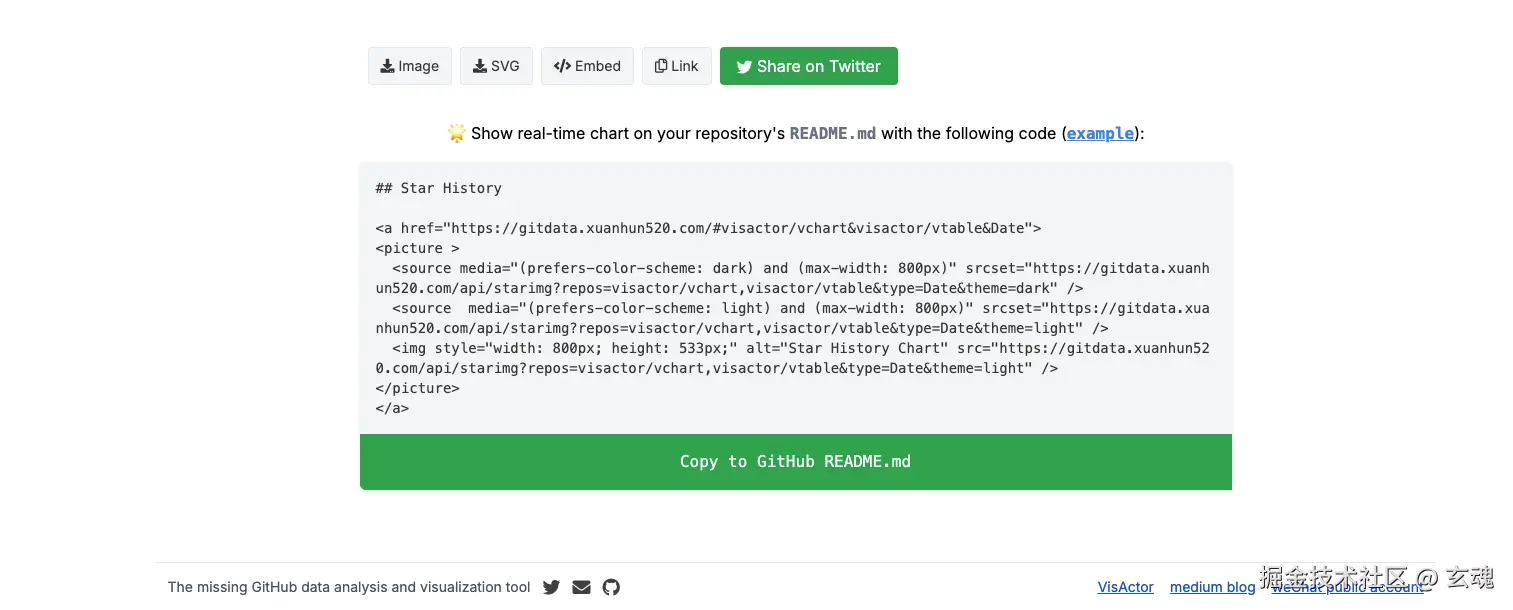Visit the VisActor footer link
The width and height of the screenshot is (1513, 610).
[1125, 587]
